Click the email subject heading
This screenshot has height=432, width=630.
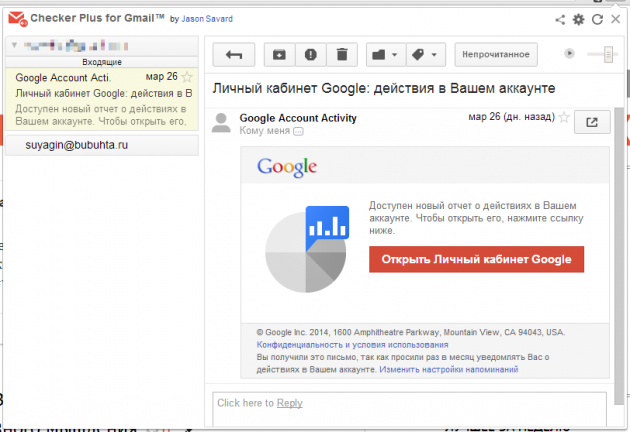click(x=384, y=88)
